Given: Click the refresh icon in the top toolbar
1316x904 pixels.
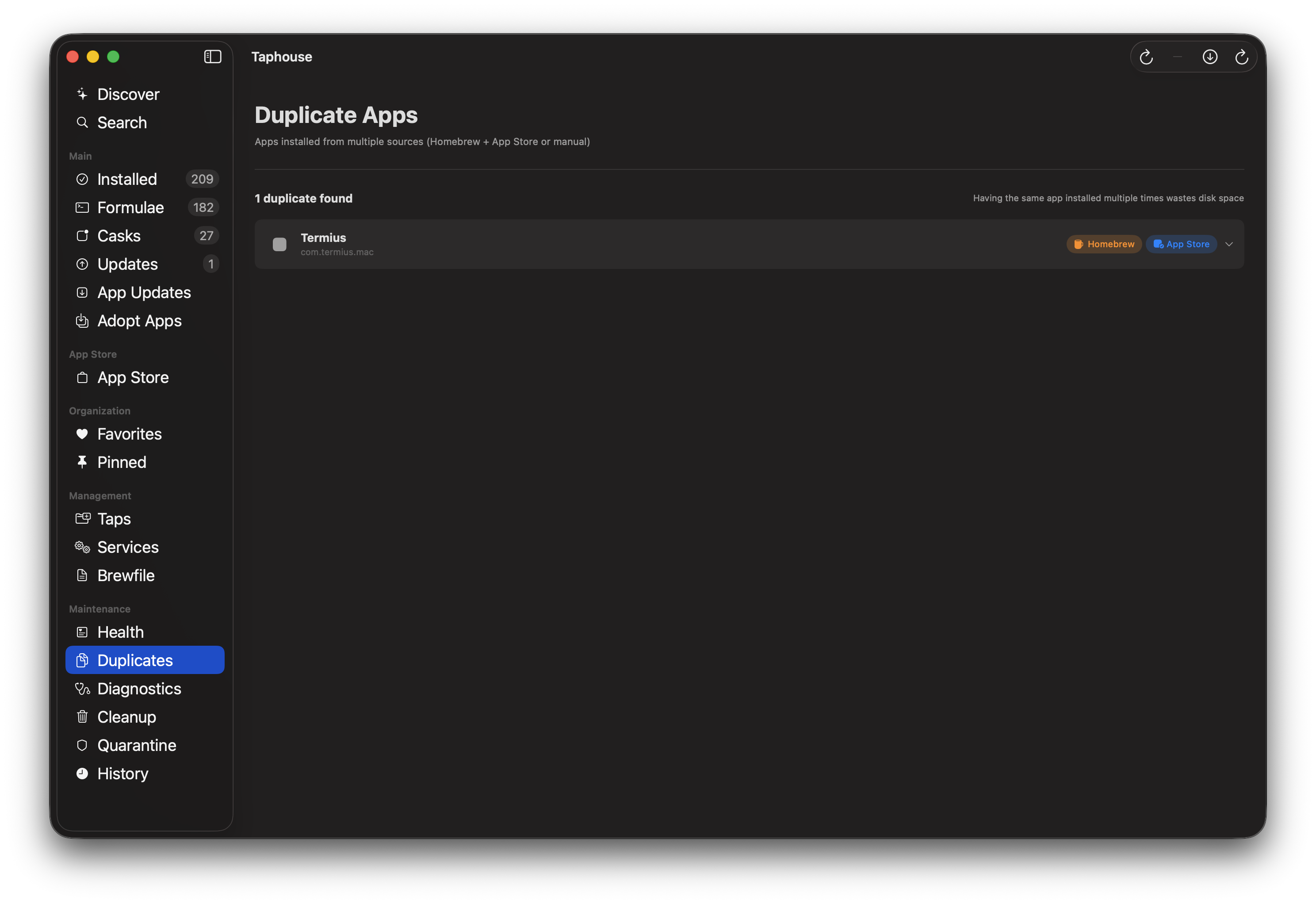Looking at the screenshot, I should [1146, 57].
